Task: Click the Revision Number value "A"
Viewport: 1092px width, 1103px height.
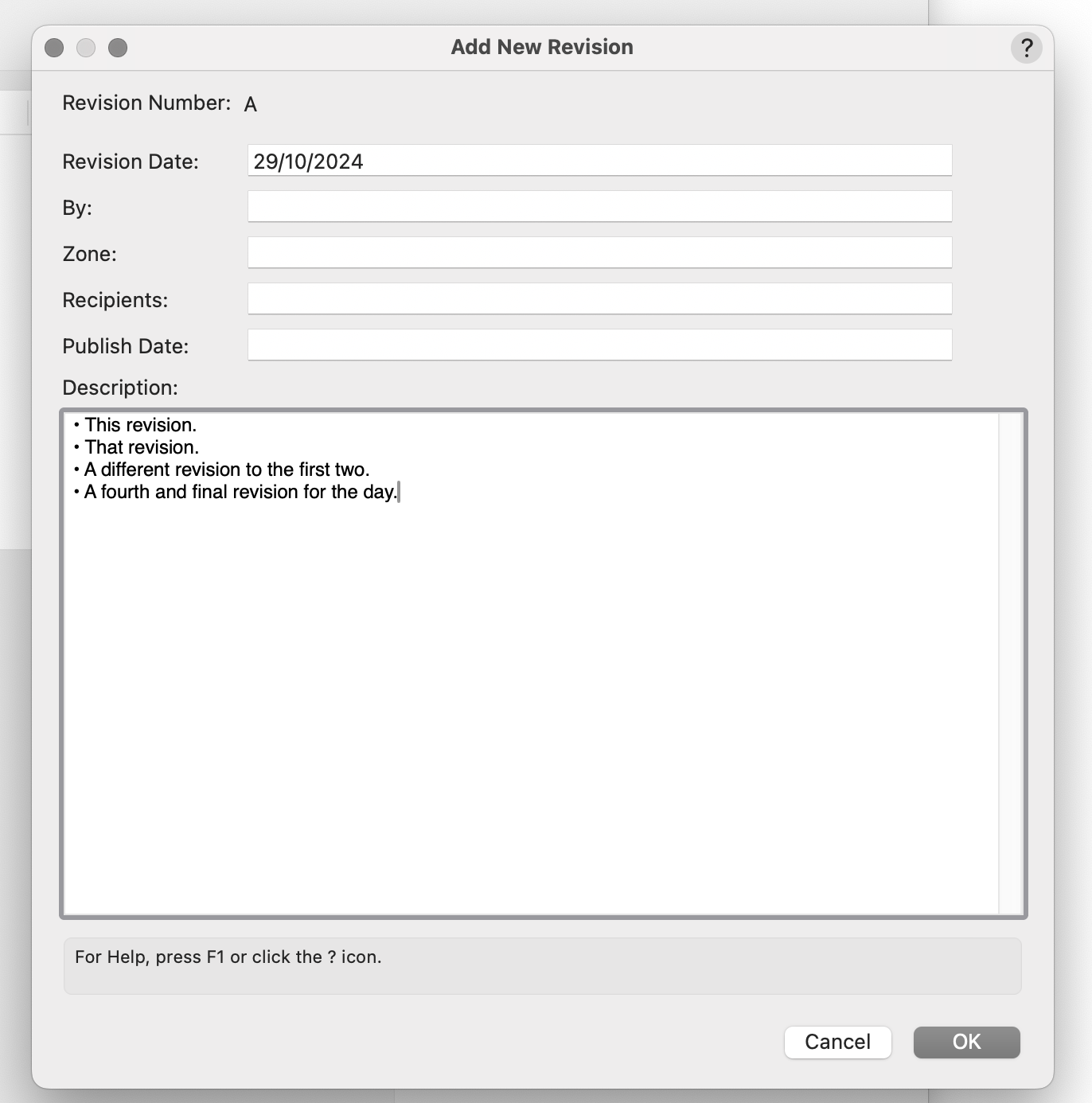Action: [251, 104]
